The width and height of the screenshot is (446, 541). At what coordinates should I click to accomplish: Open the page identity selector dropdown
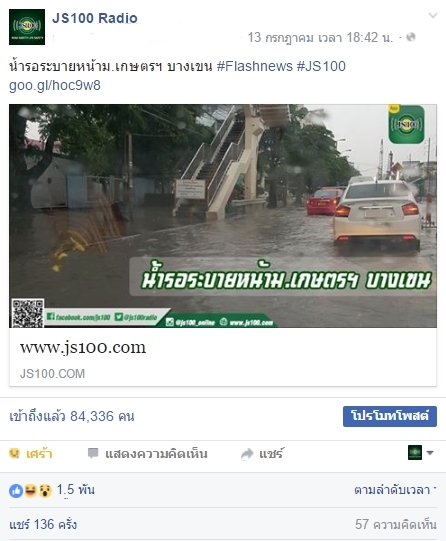(420, 453)
